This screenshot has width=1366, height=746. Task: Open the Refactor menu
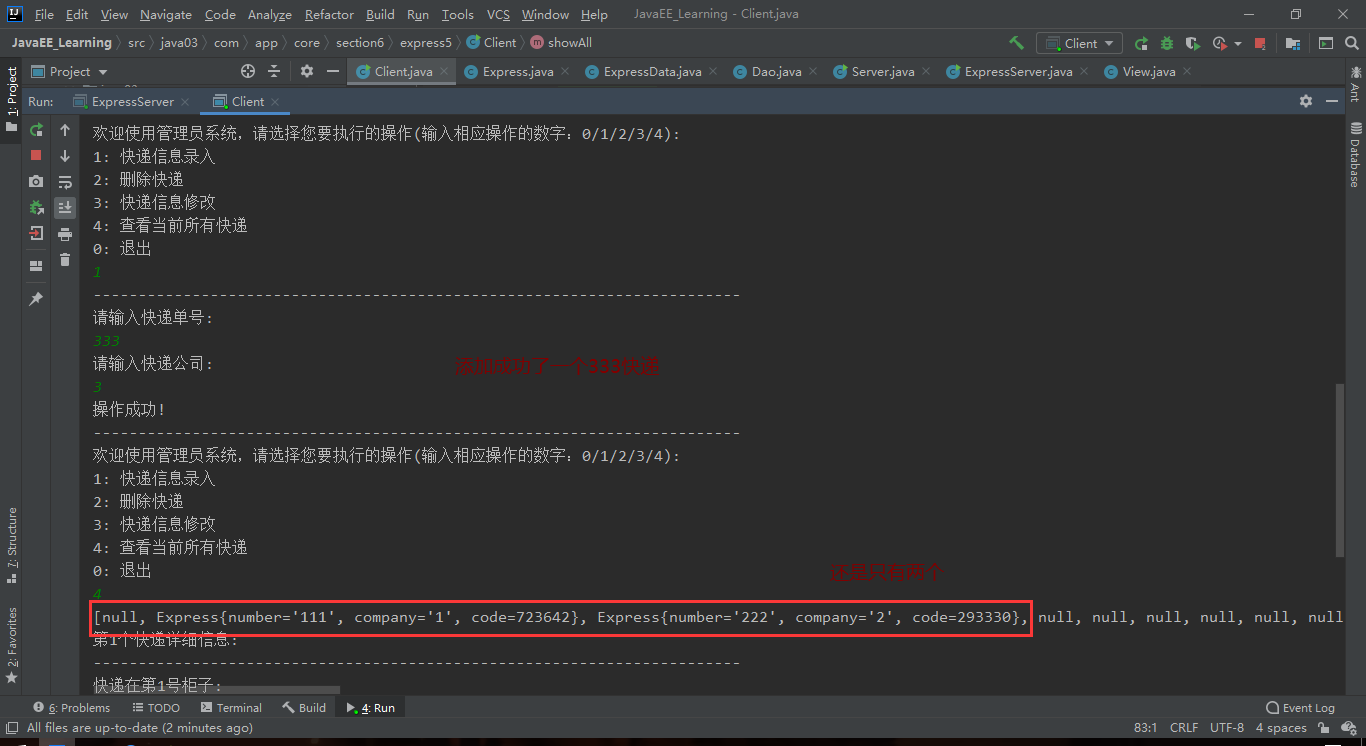[x=329, y=14]
